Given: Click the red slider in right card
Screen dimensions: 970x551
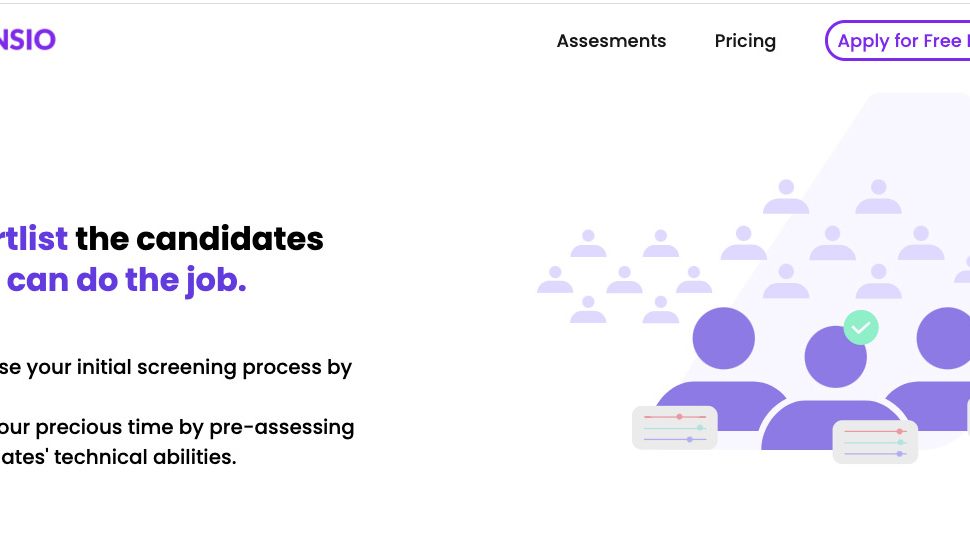Looking at the screenshot, I should pos(875,431).
